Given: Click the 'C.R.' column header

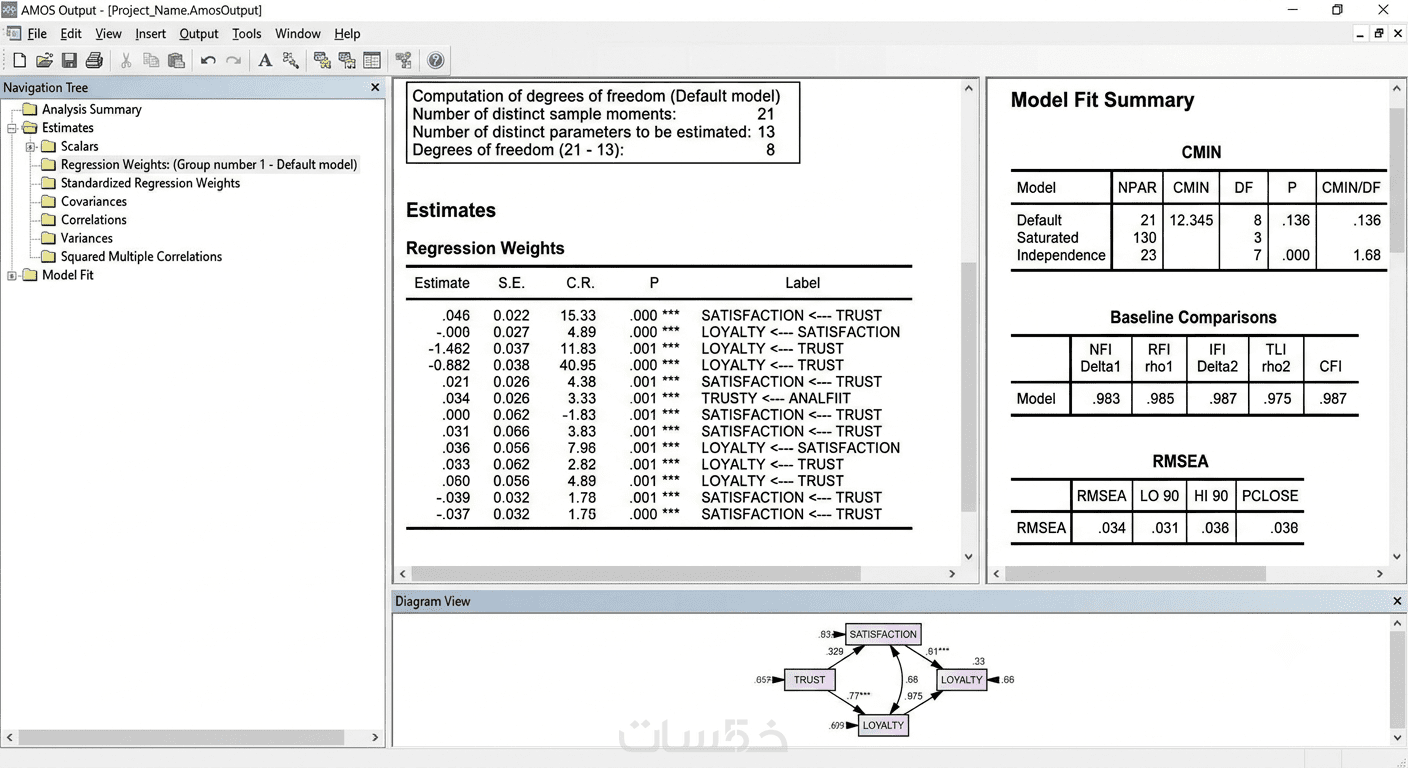Looking at the screenshot, I should [x=580, y=283].
